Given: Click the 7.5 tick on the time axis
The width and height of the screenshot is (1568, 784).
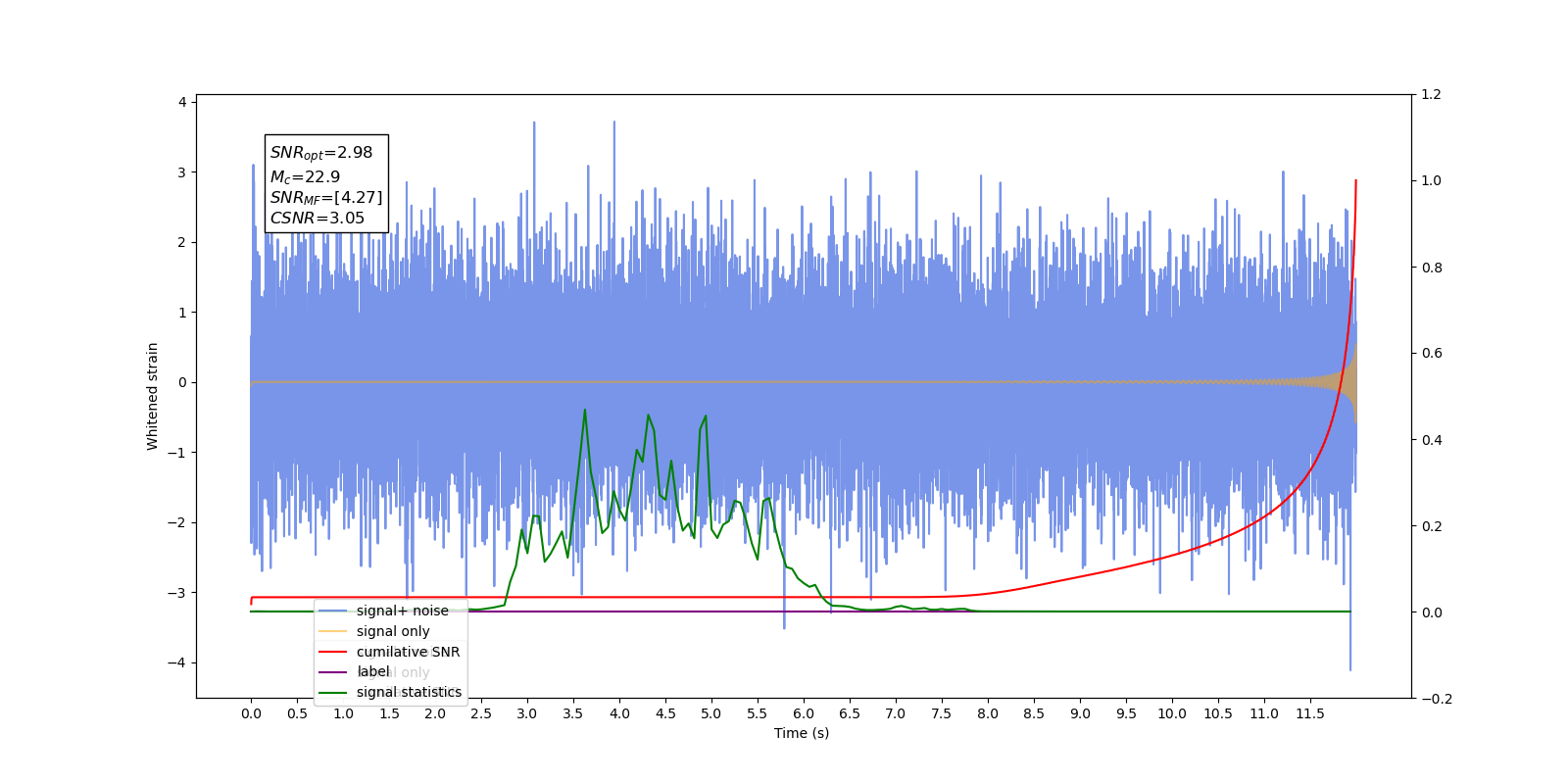Looking at the screenshot, I should coord(942,713).
